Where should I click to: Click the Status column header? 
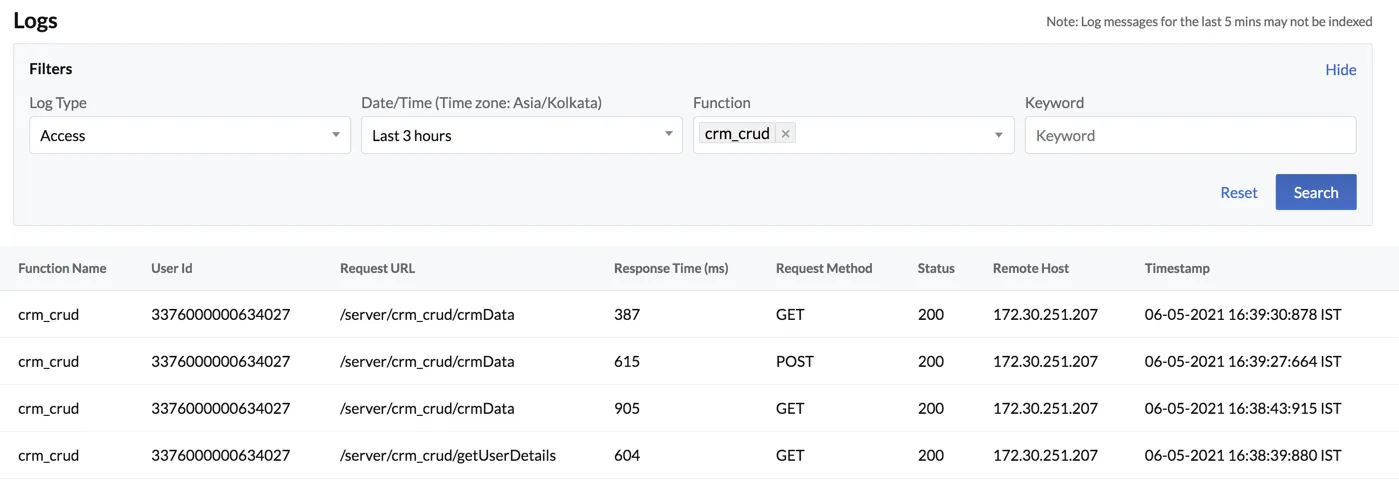[936, 268]
